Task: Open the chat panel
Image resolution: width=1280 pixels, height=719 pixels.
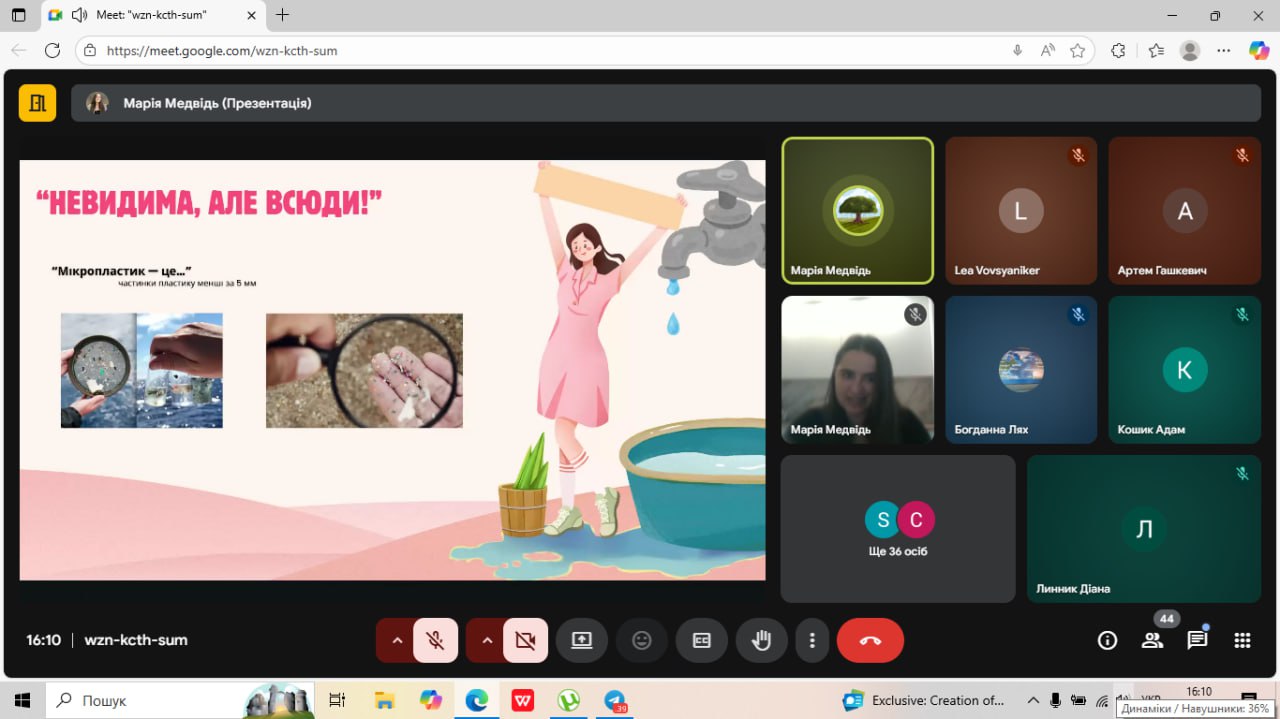Action: (x=1197, y=641)
